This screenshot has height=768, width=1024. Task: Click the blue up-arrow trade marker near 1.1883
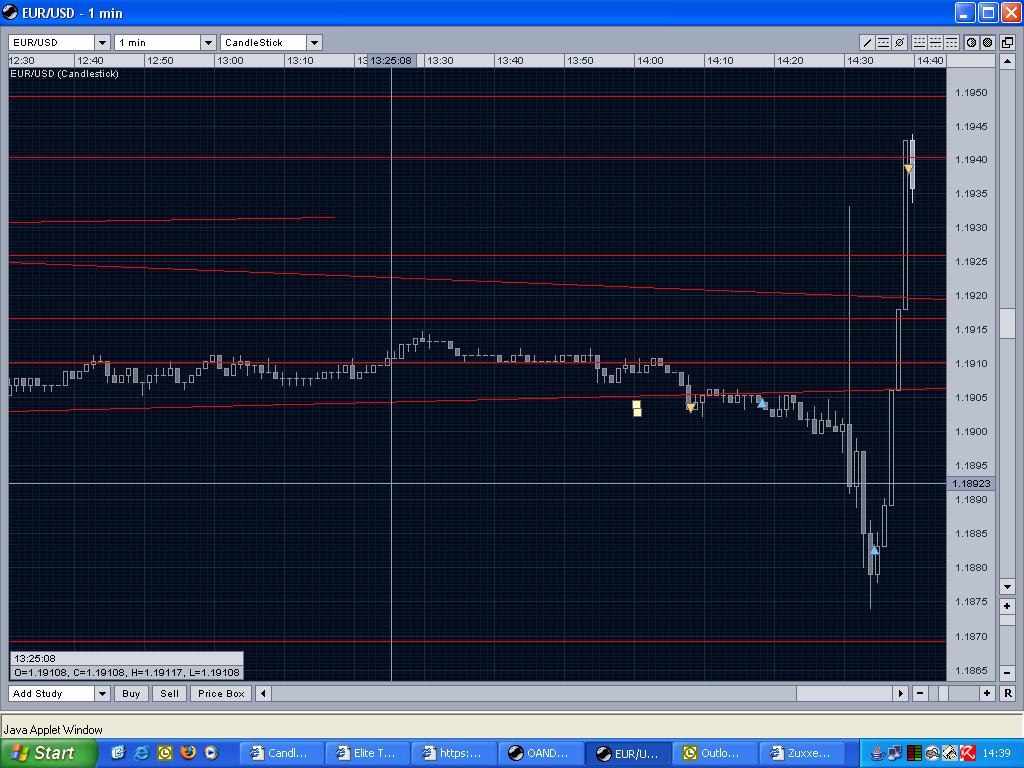[x=874, y=550]
